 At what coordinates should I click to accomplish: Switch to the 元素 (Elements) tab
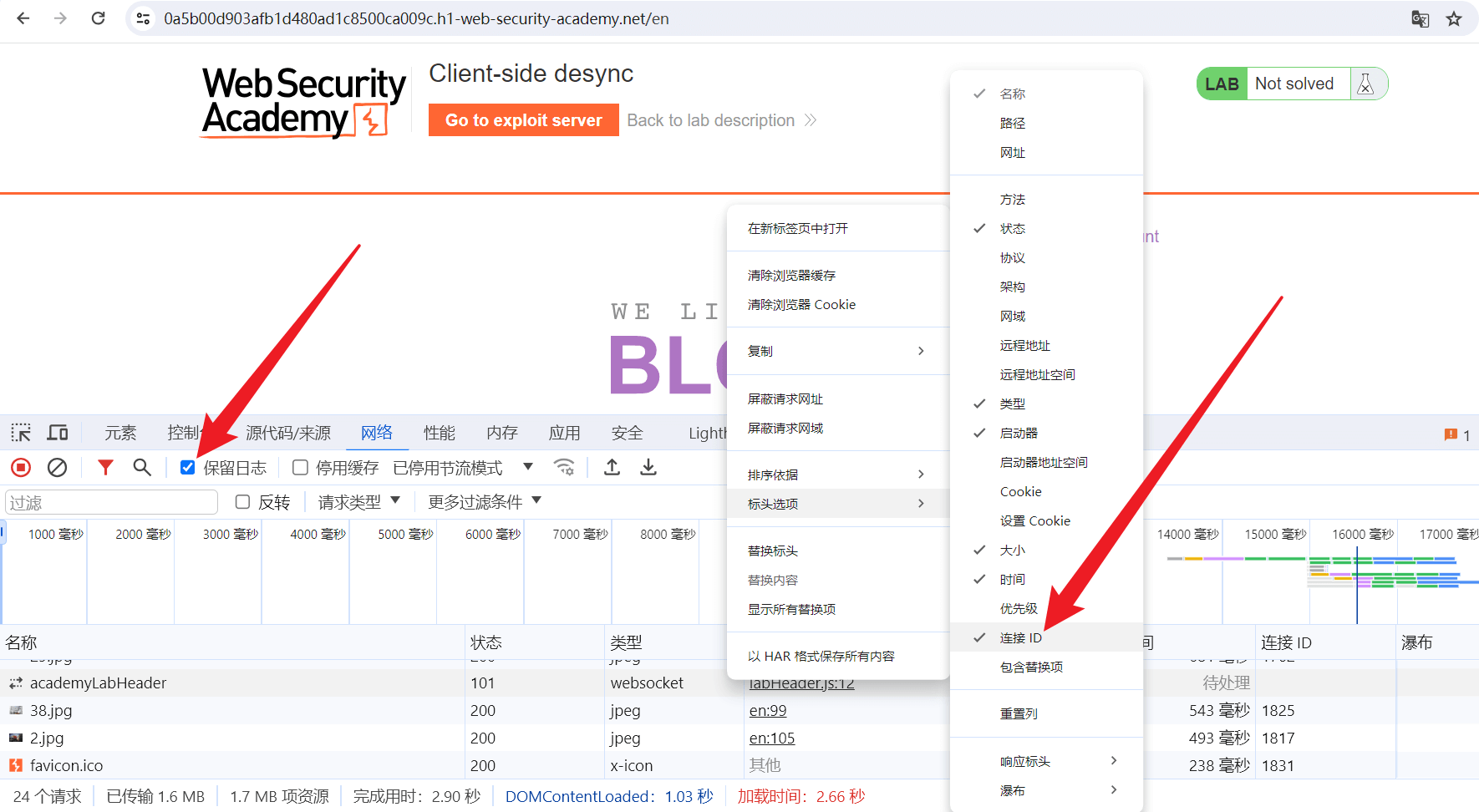[120, 433]
